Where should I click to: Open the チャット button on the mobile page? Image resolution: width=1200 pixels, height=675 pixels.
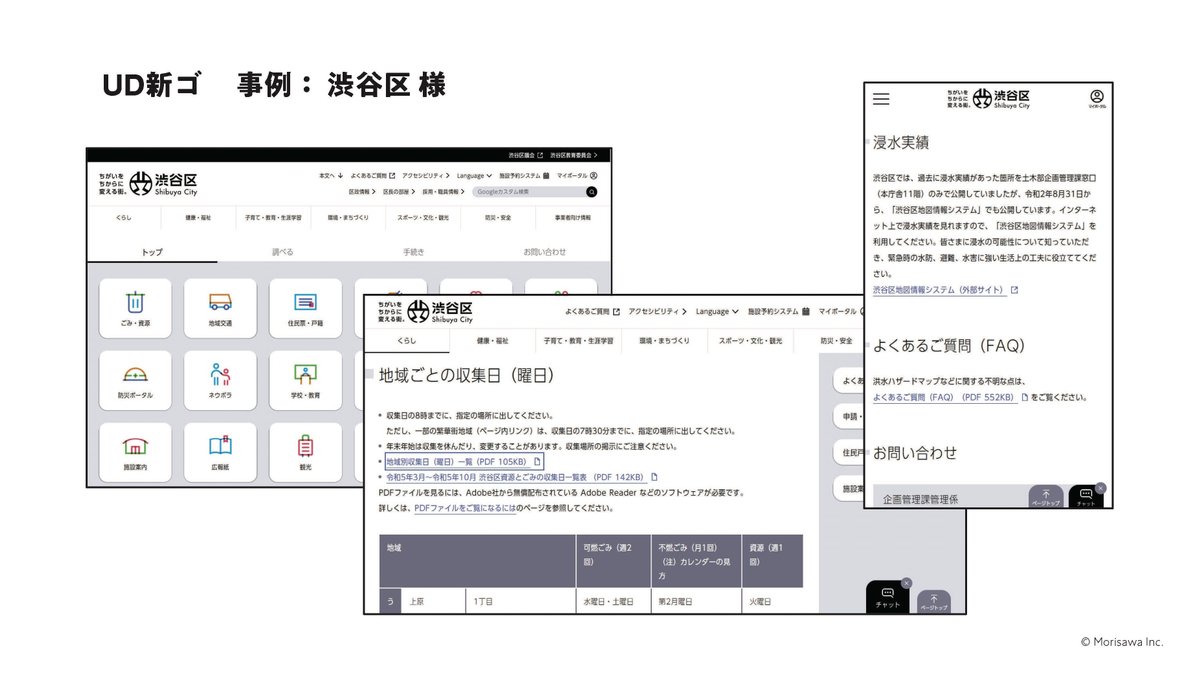(1086, 497)
